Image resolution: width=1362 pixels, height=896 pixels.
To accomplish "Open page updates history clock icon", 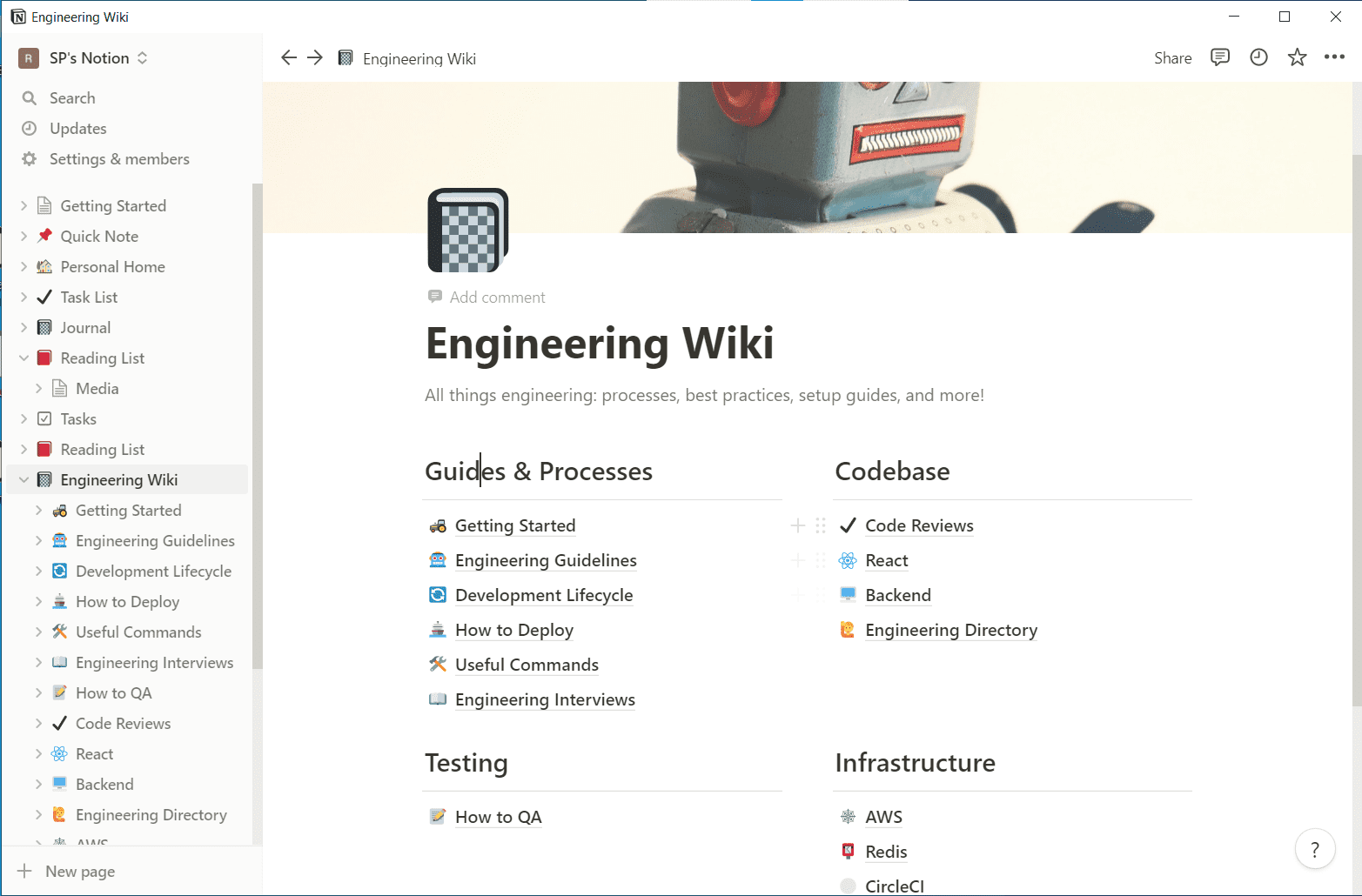I will (1258, 57).
